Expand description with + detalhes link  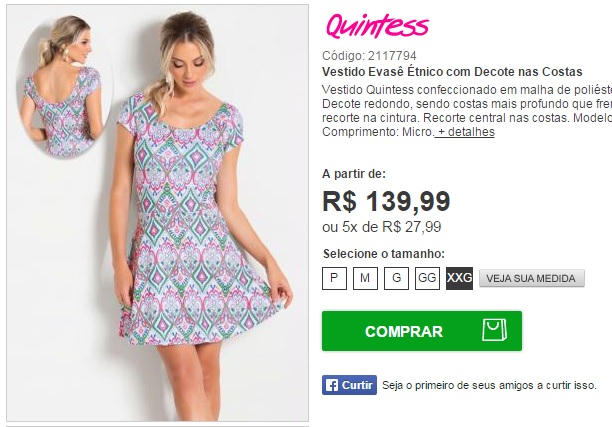coord(464,132)
